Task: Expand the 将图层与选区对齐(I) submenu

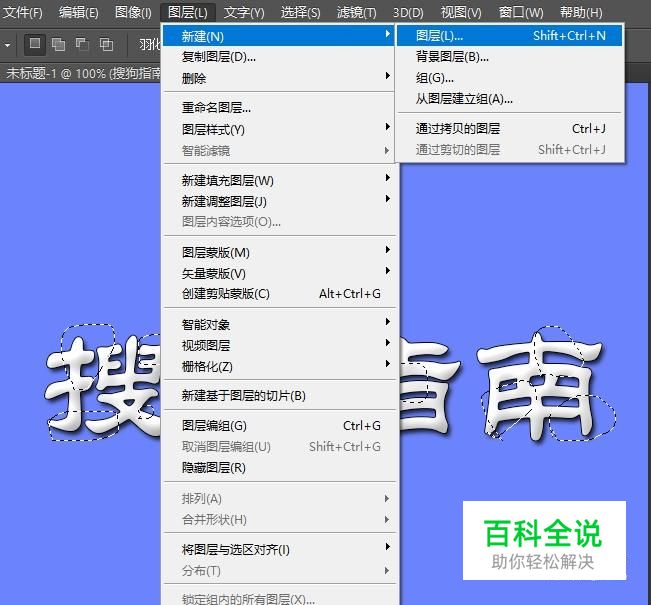Action: pos(278,550)
